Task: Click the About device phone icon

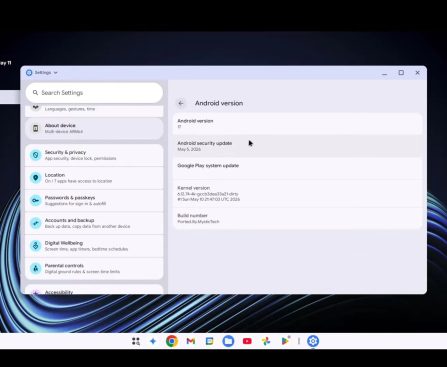Action: 35,128
